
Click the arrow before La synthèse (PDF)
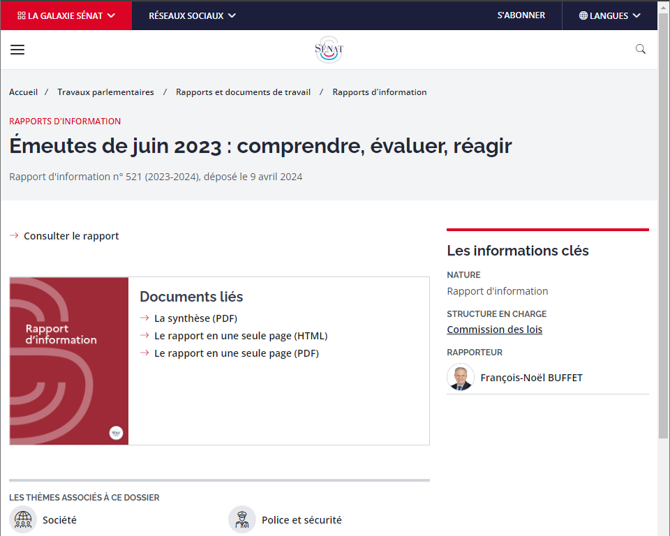(144, 318)
